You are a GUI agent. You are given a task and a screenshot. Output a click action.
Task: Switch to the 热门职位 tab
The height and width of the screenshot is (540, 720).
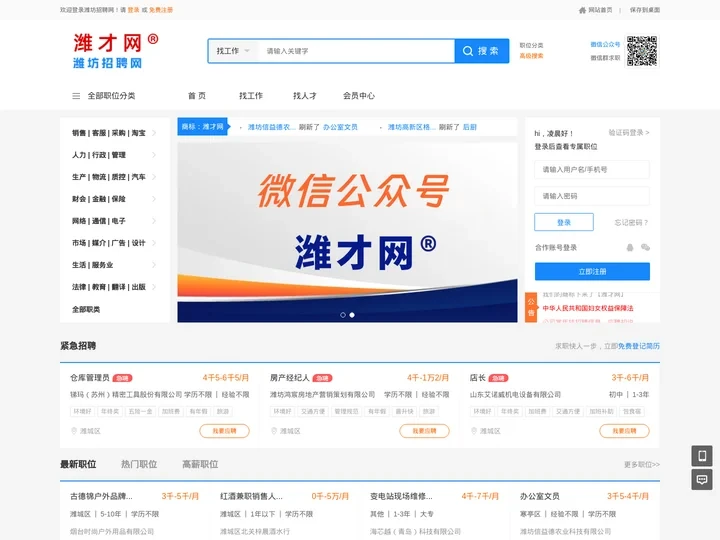coord(139,464)
